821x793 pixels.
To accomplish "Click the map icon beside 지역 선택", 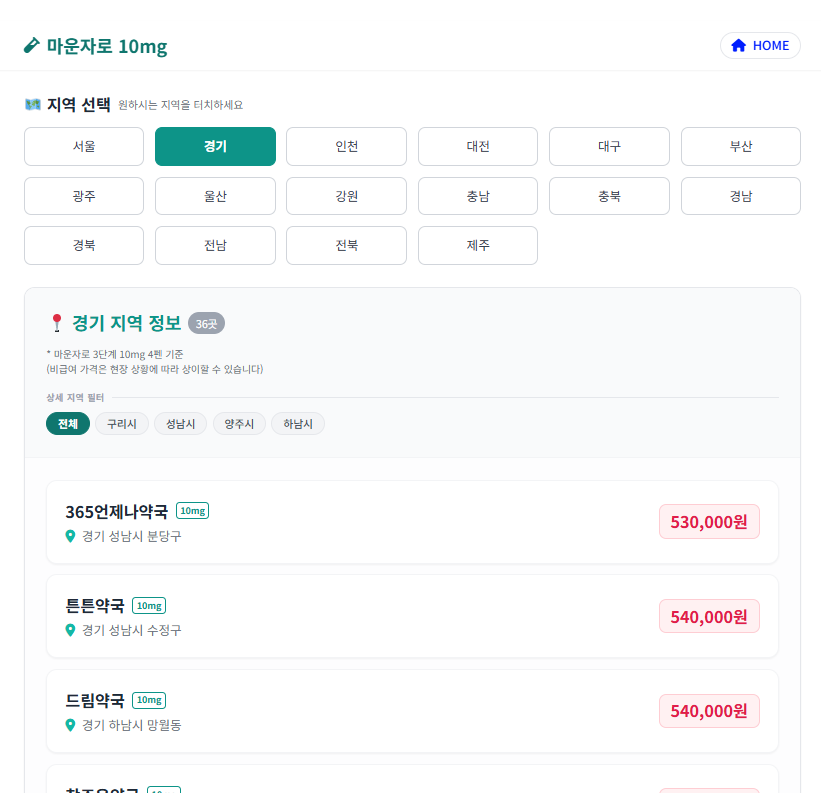I will click(x=33, y=104).
